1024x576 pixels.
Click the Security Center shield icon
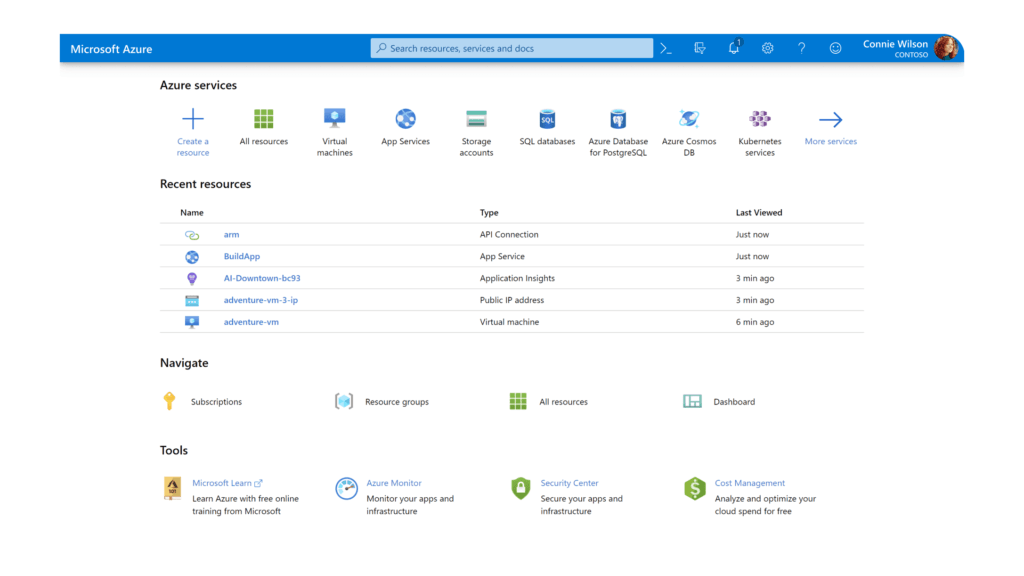(x=520, y=488)
